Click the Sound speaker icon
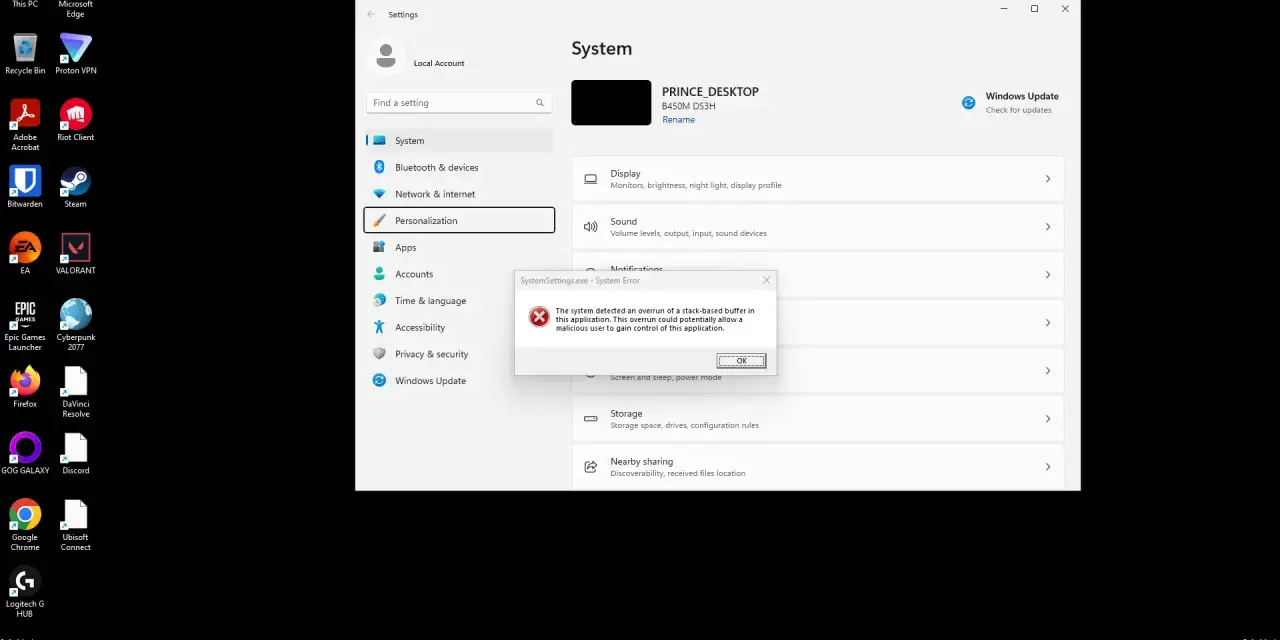The height and width of the screenshot is (640, 1280). pyautogui.click(x=590, y=227)
